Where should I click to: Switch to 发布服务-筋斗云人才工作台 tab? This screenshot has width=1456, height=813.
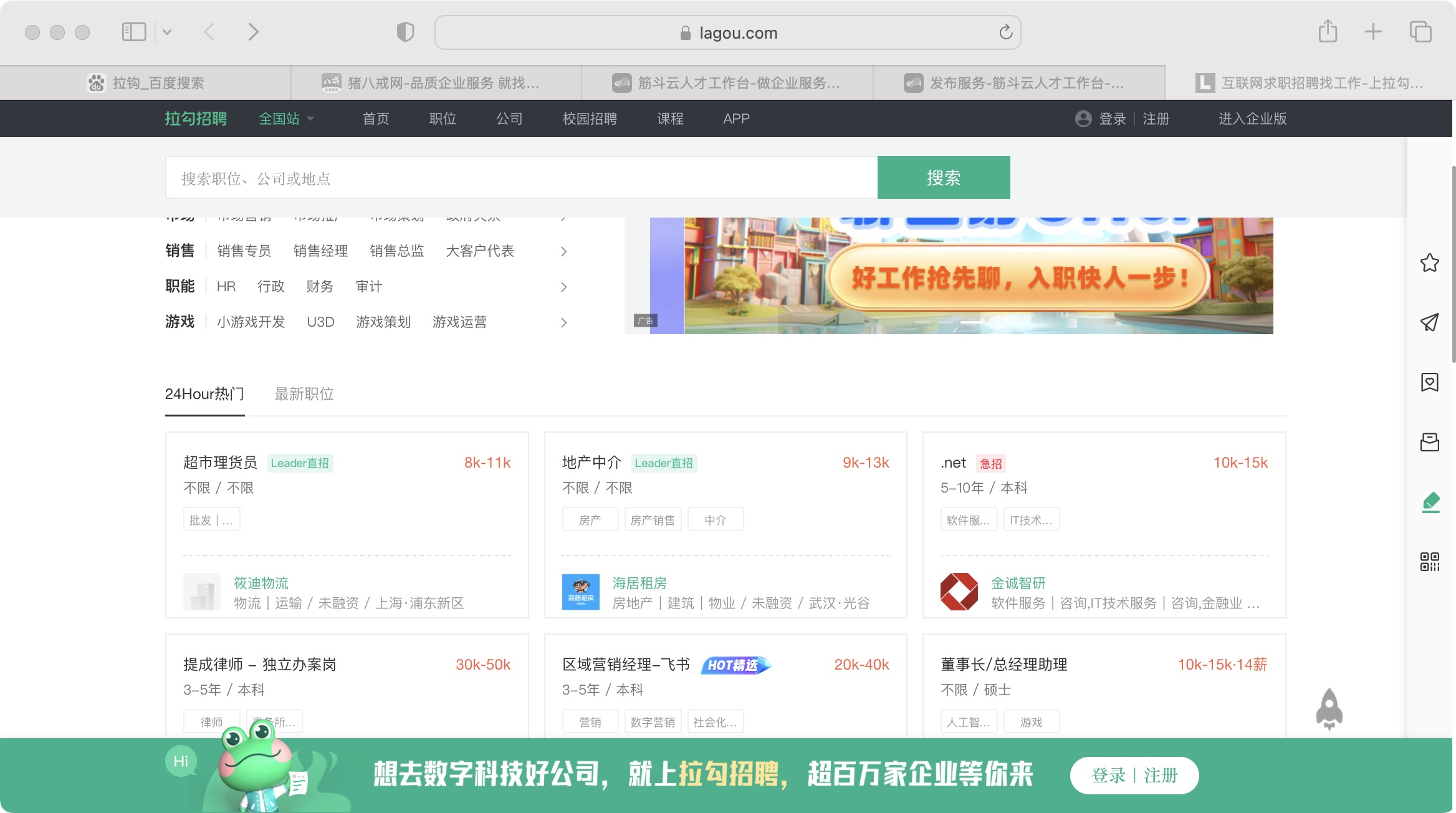click(x=1019, y=82)
